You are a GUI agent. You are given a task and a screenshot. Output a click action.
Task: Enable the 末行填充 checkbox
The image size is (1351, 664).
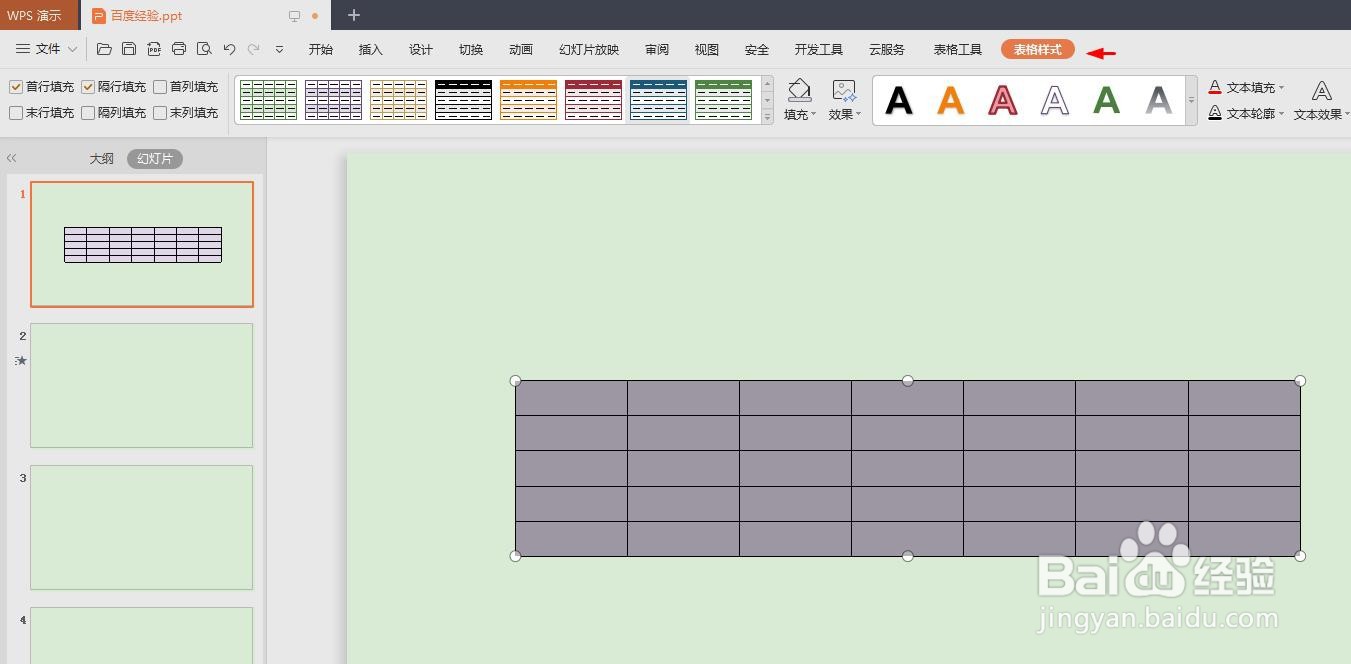16,113
